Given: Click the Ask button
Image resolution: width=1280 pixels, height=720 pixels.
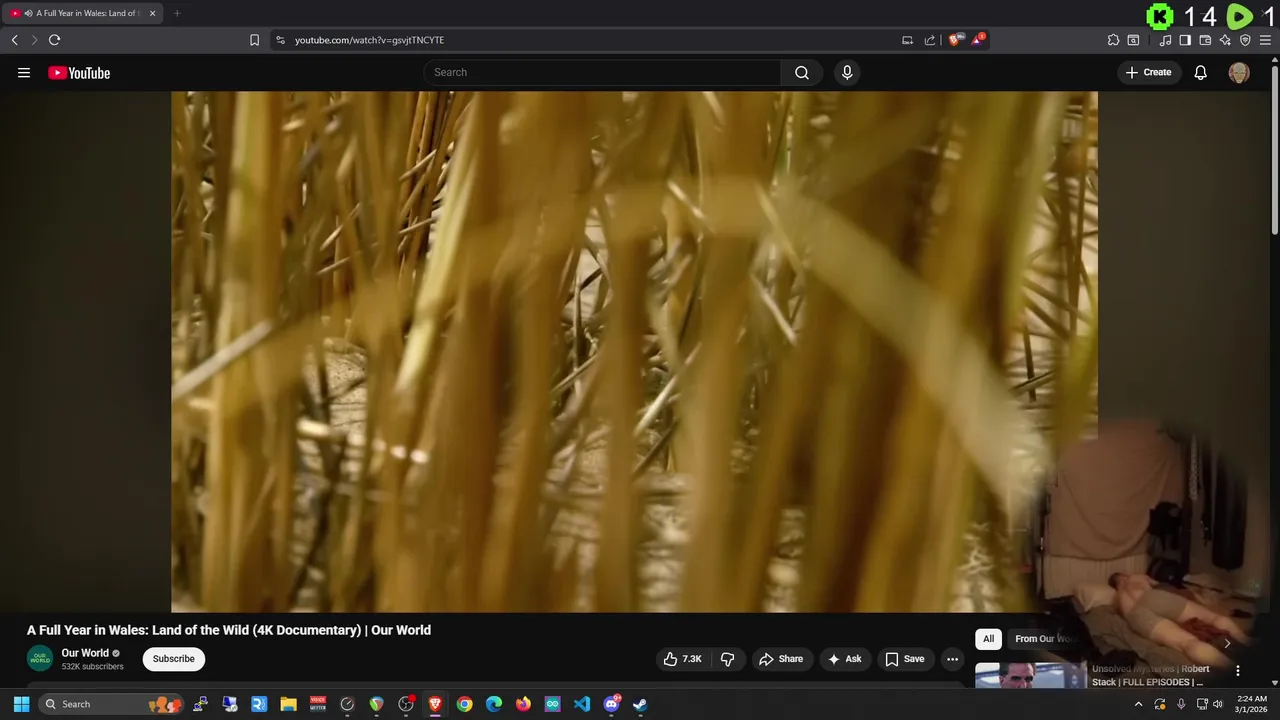Looking at the screenshot, I should (x=845, y=659).
